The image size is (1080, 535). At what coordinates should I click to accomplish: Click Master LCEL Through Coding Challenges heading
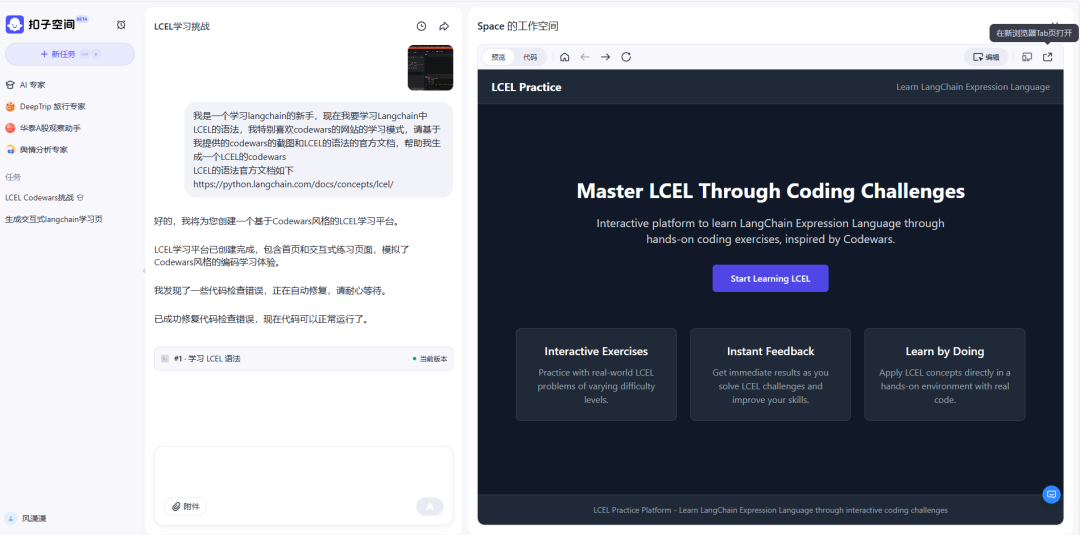pyautogui.click(x=770, y=191)
